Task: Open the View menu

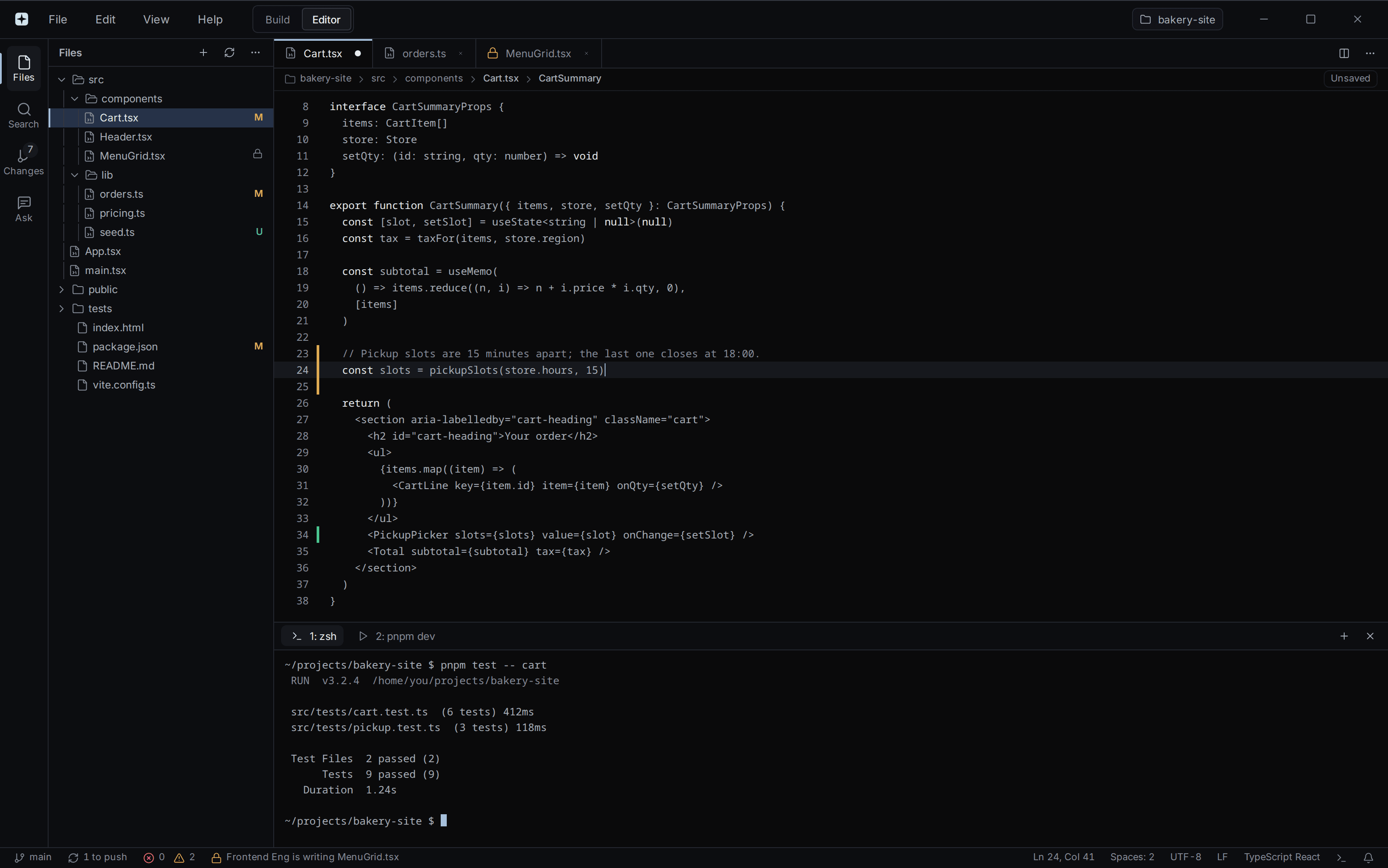Action: (156, 20)
